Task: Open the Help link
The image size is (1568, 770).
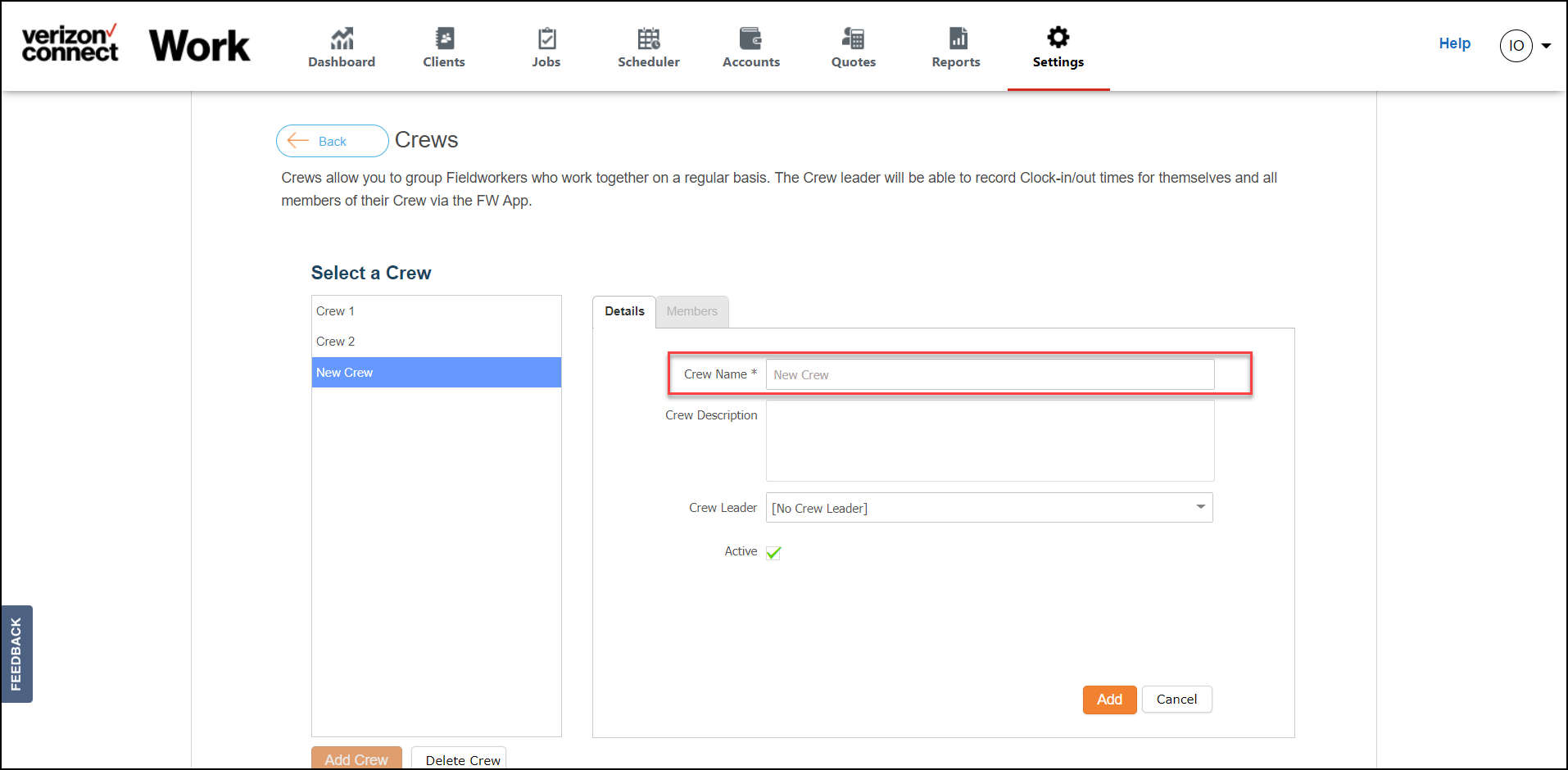Action: (x=1455, y=43)
